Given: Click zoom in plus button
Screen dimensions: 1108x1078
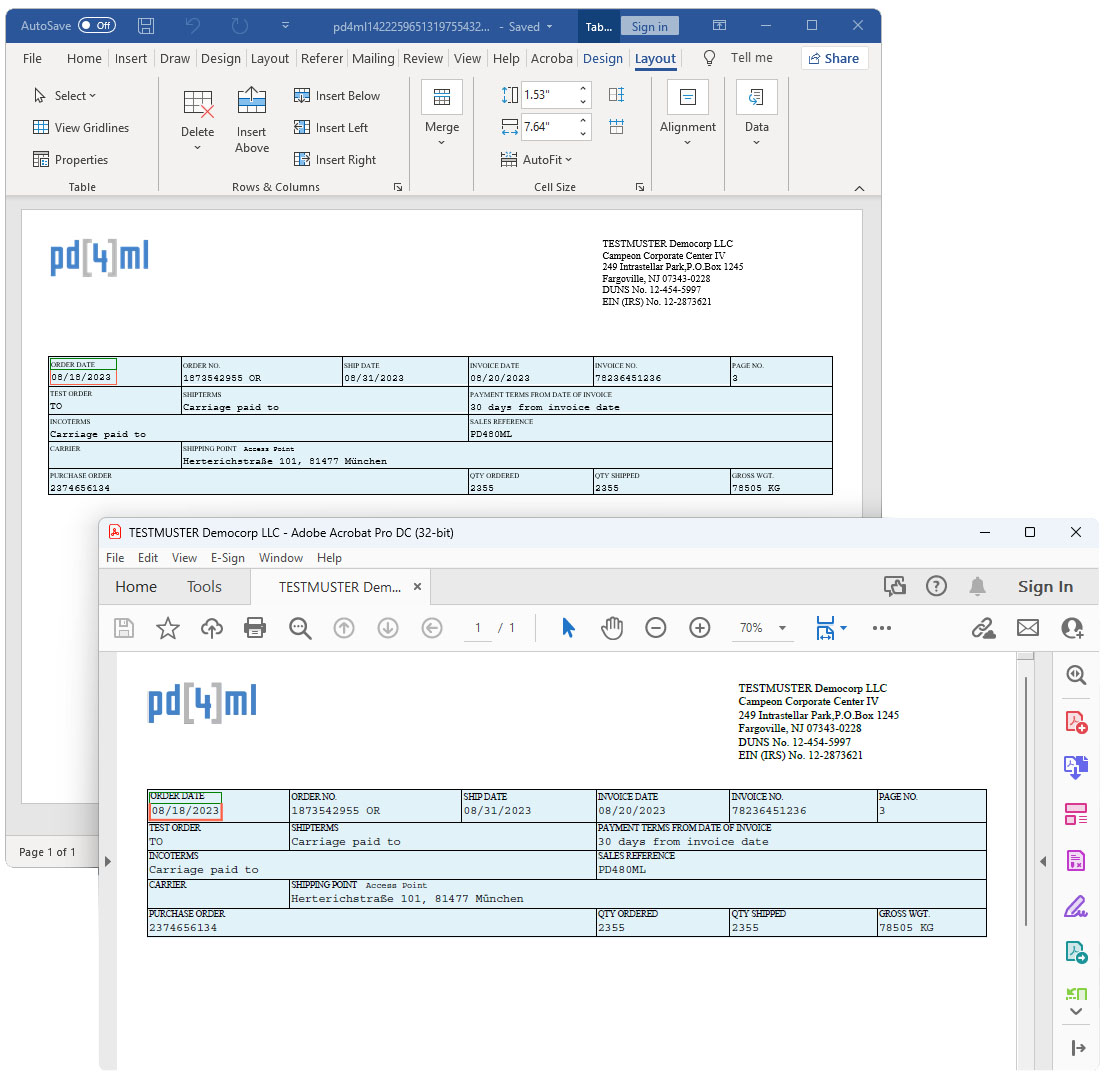Looking at the screenshot, I should (x=700, y=628).
